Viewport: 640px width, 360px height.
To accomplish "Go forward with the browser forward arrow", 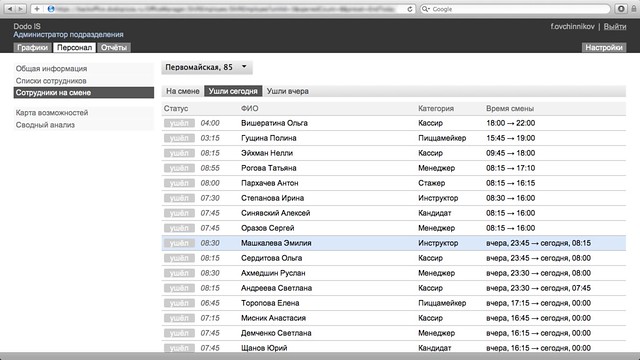I will pyautogui.click(x=20, y=9).
